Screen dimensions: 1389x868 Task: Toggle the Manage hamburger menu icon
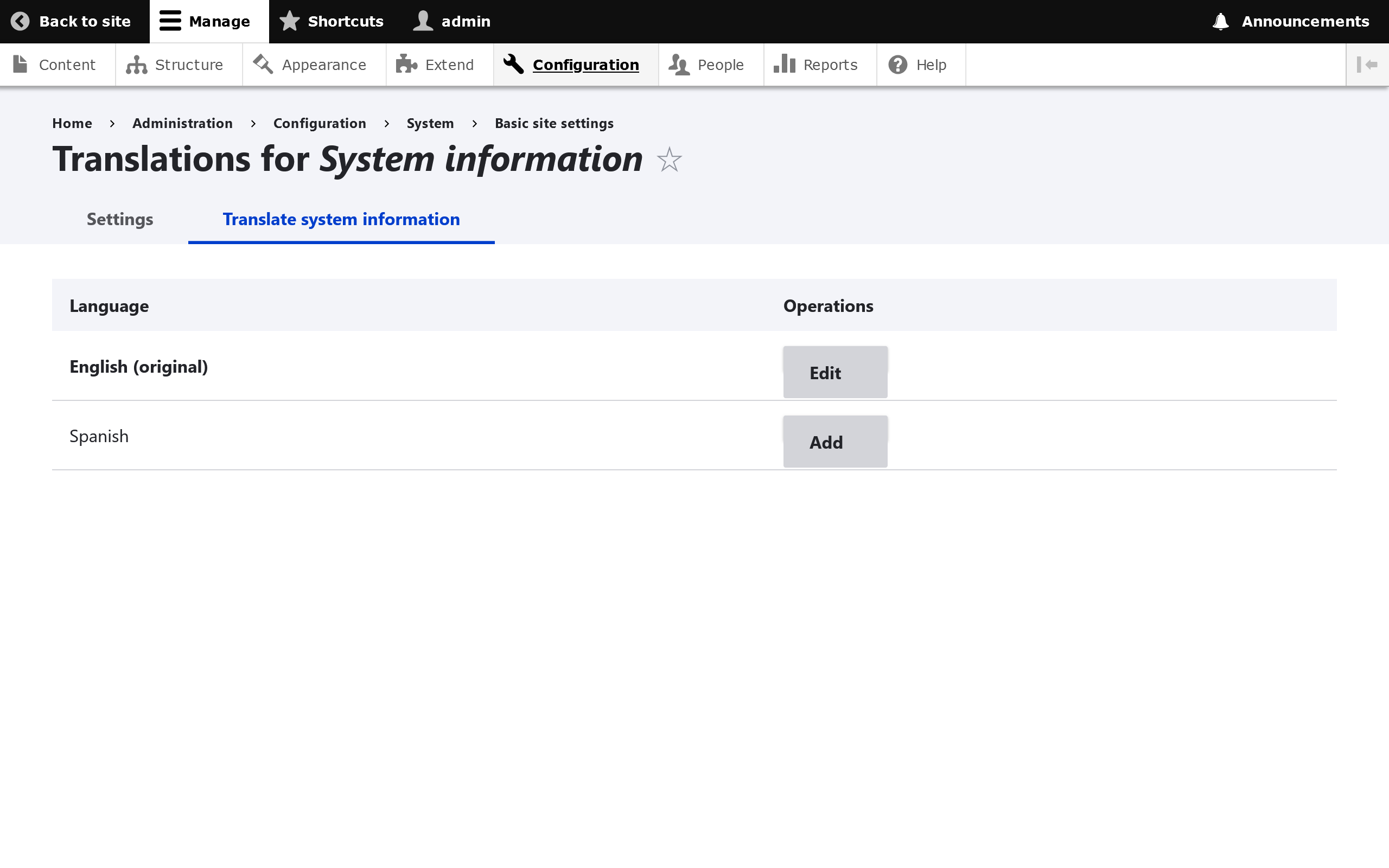click(170, 21)
